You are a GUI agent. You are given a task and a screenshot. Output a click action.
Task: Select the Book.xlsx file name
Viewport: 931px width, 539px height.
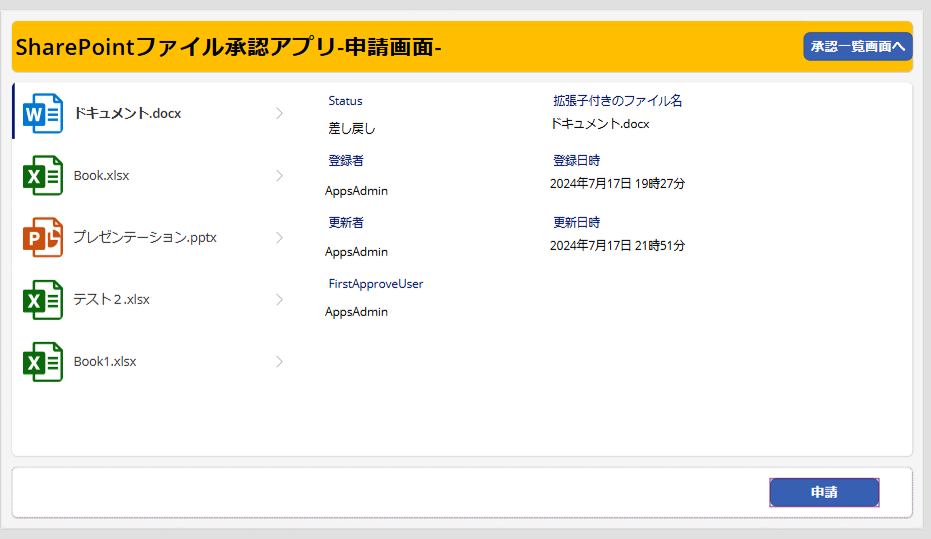click(102, 176)
